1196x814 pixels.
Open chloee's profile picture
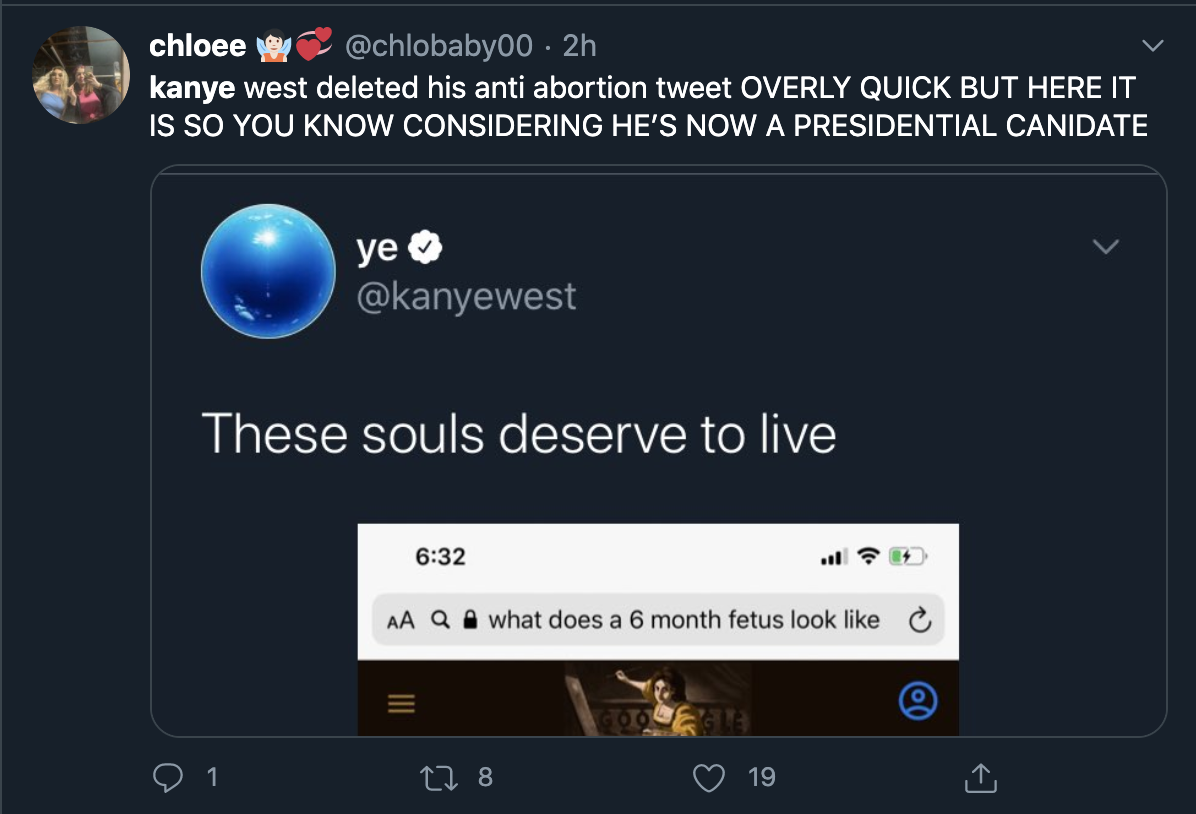pyautogui.click(x=80, y=75)
